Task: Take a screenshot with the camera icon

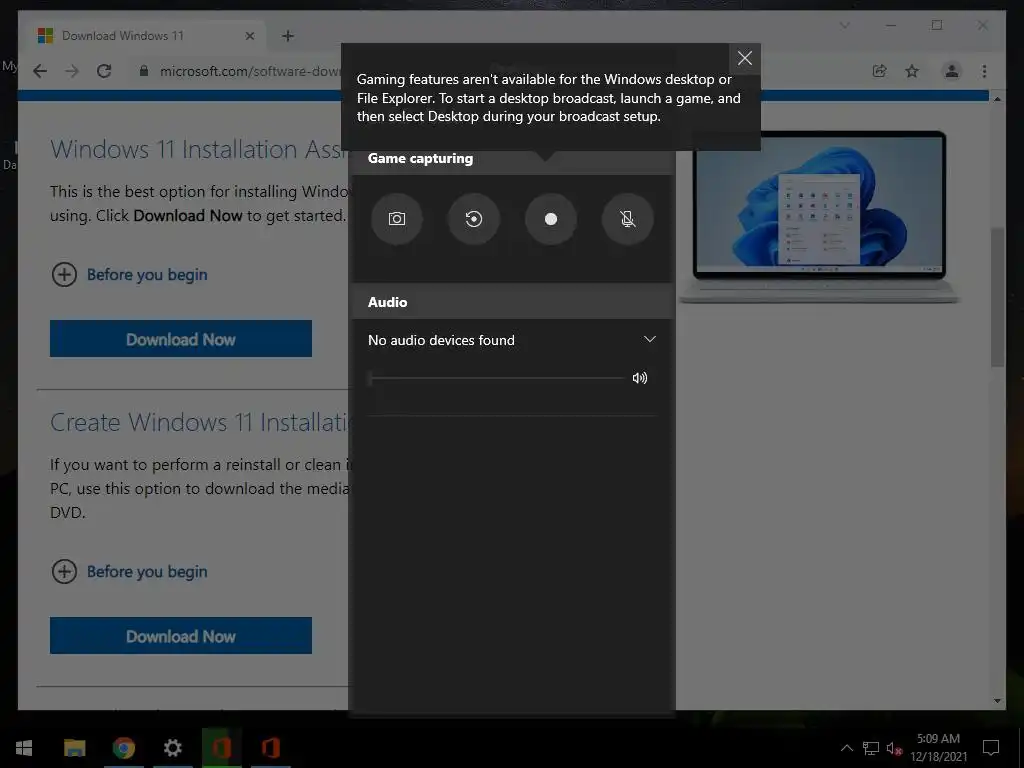Action: (396, 219)
